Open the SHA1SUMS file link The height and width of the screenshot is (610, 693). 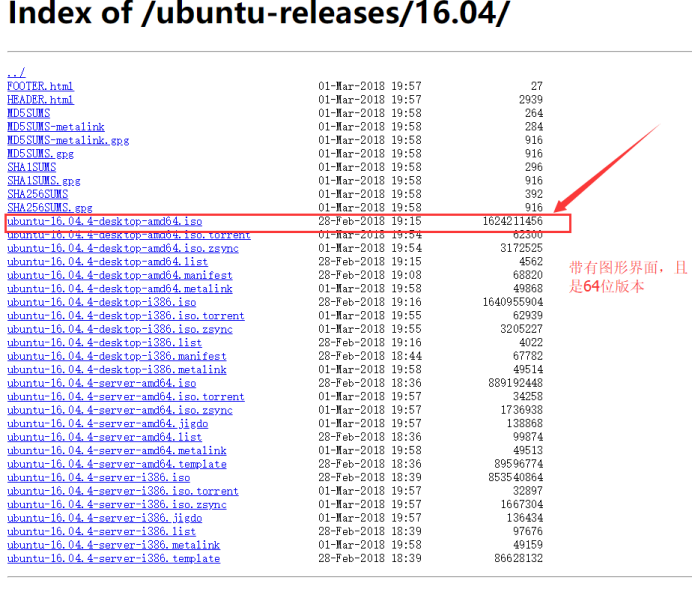pos(31,167)
